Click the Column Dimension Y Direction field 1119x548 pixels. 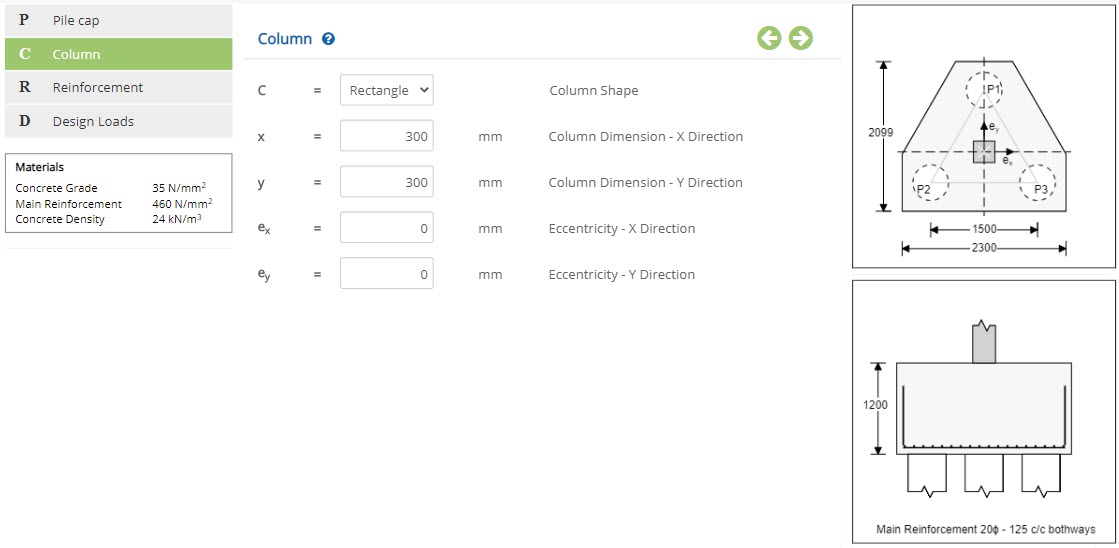tap(387, 182)
